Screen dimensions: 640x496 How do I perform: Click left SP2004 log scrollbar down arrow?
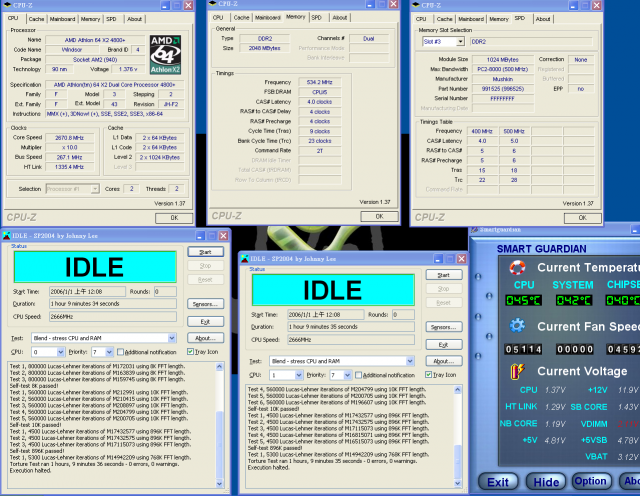click(219, 484)
